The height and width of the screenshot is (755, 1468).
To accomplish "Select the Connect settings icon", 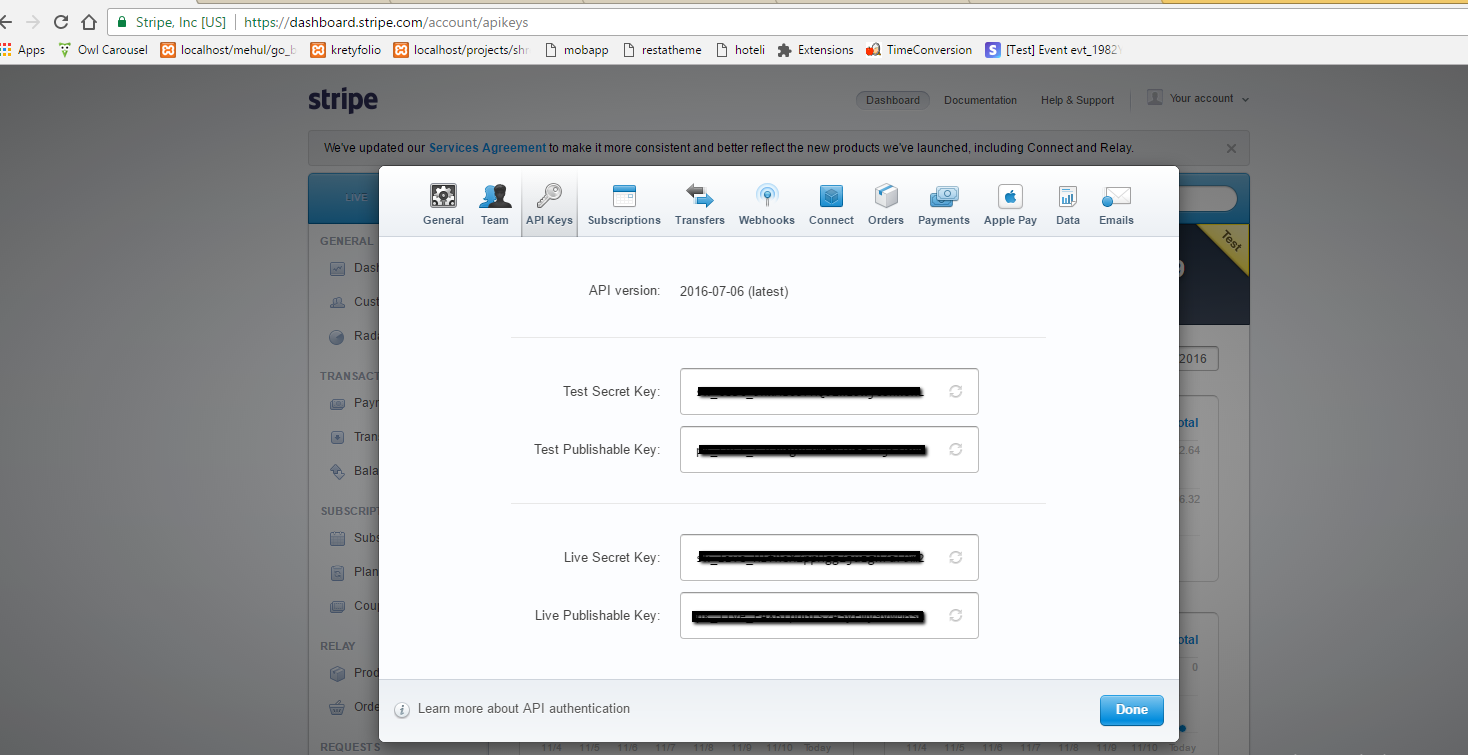I will tap(831, 196).
